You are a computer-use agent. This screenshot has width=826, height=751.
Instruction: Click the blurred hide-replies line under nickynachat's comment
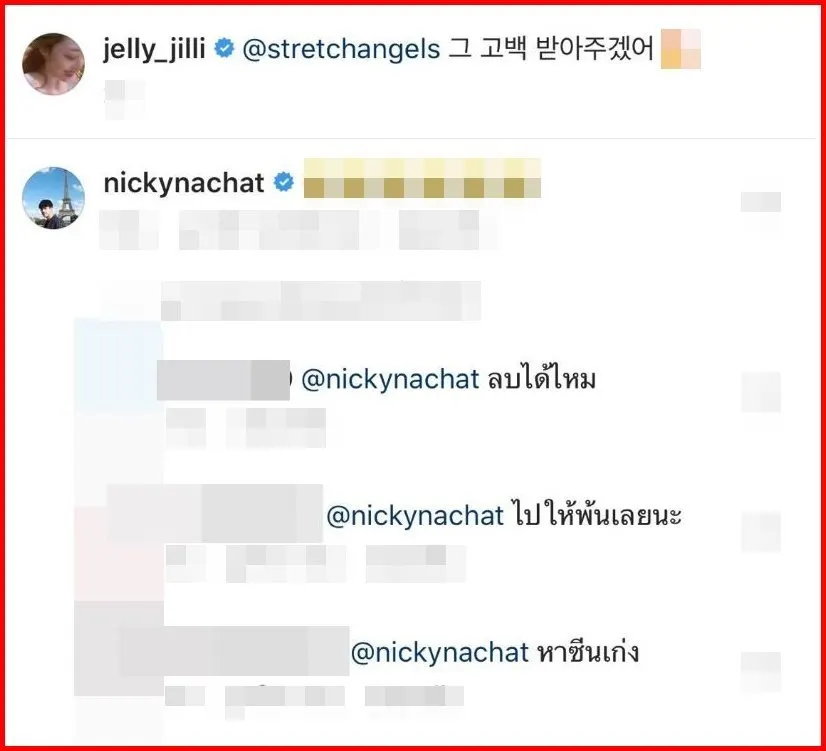pyautogui.click(x=321, y=301)
